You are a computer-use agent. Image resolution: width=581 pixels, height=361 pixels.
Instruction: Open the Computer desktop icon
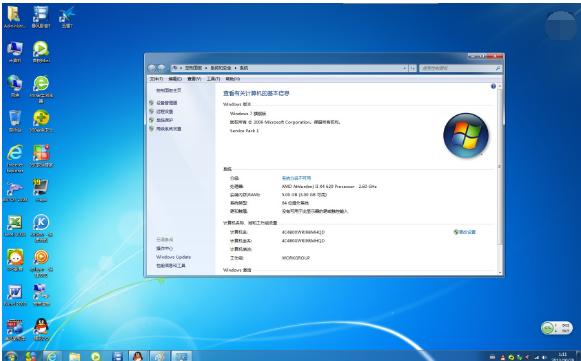click(15, 52)
